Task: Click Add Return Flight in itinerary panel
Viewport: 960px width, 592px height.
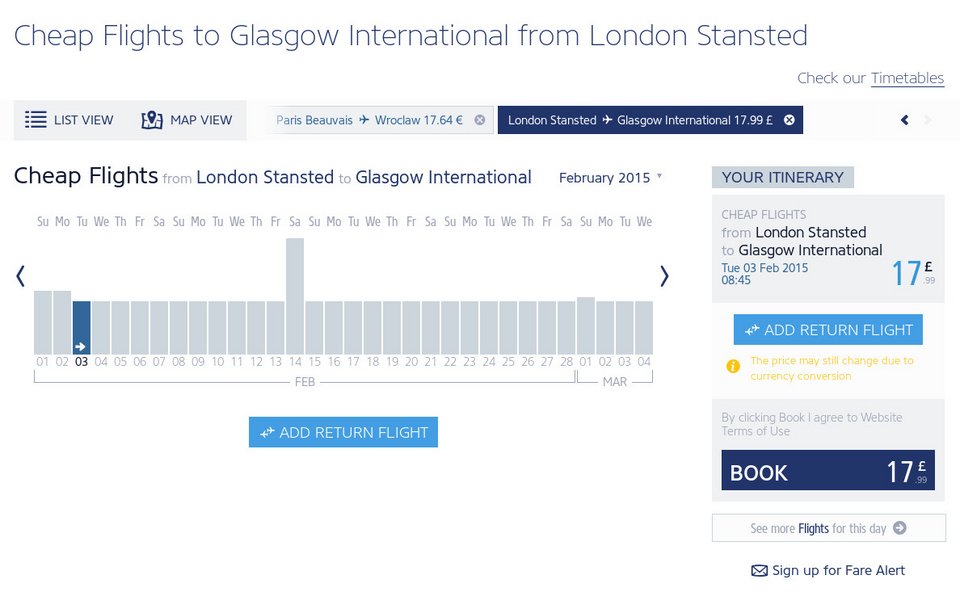Action: 828,330
